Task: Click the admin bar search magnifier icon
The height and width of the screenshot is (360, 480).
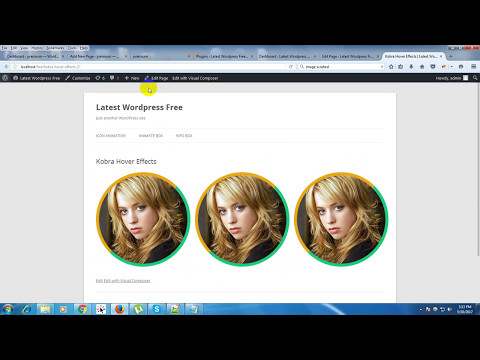Action: 475,78
